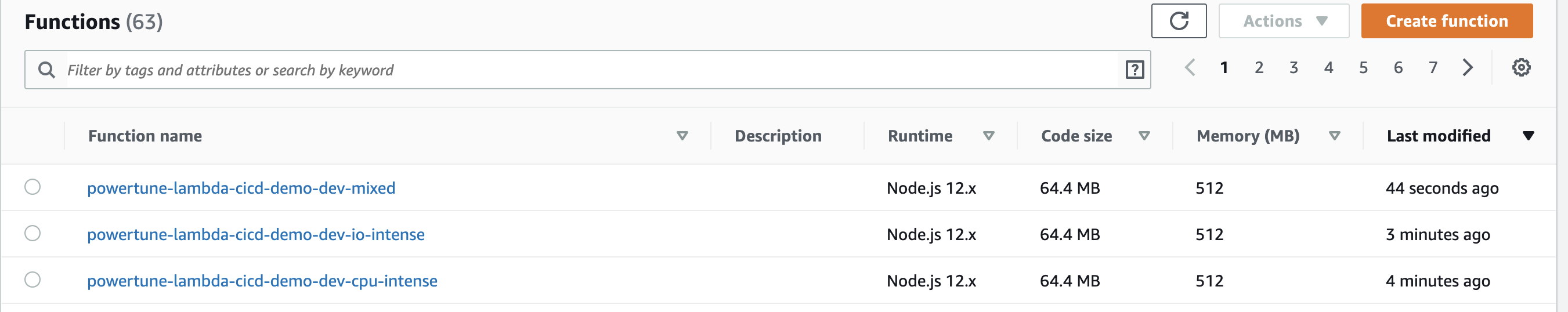1568x312 pixels.
Task: Select the dev-io-intense function radio button
Action: [x=33, y=234]
